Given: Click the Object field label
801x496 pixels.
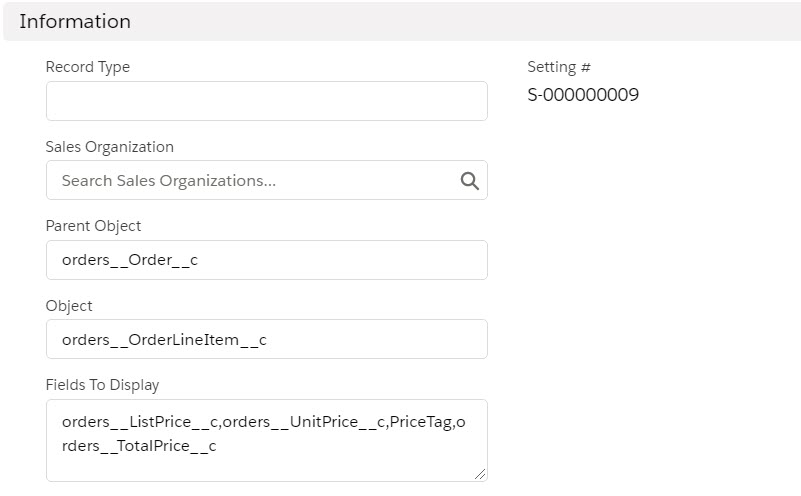Looking at the screenshot, I should [x=69, y=306].
